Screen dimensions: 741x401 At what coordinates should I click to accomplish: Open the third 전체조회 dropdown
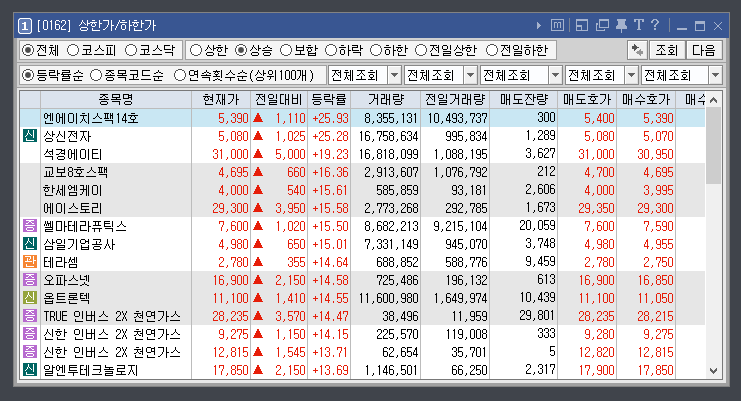(x=521, y=75)
